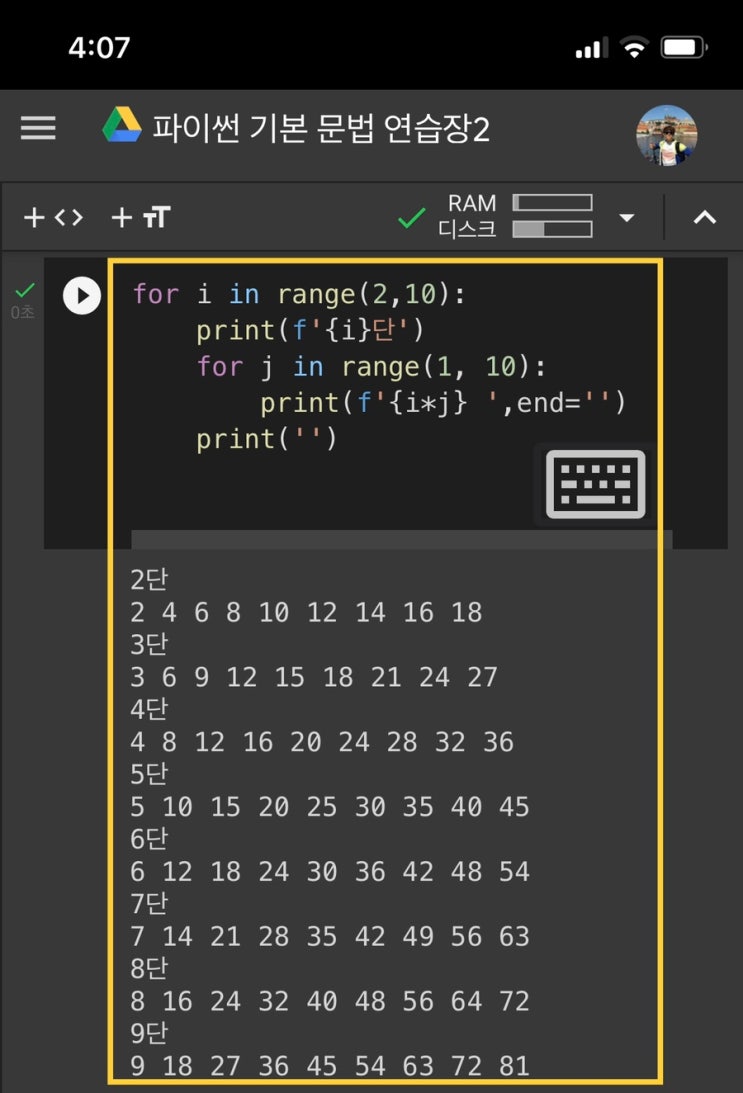Show the on-screen keyboard icon
Viewport: 743px width, 1093px height.
pos(596,485)
